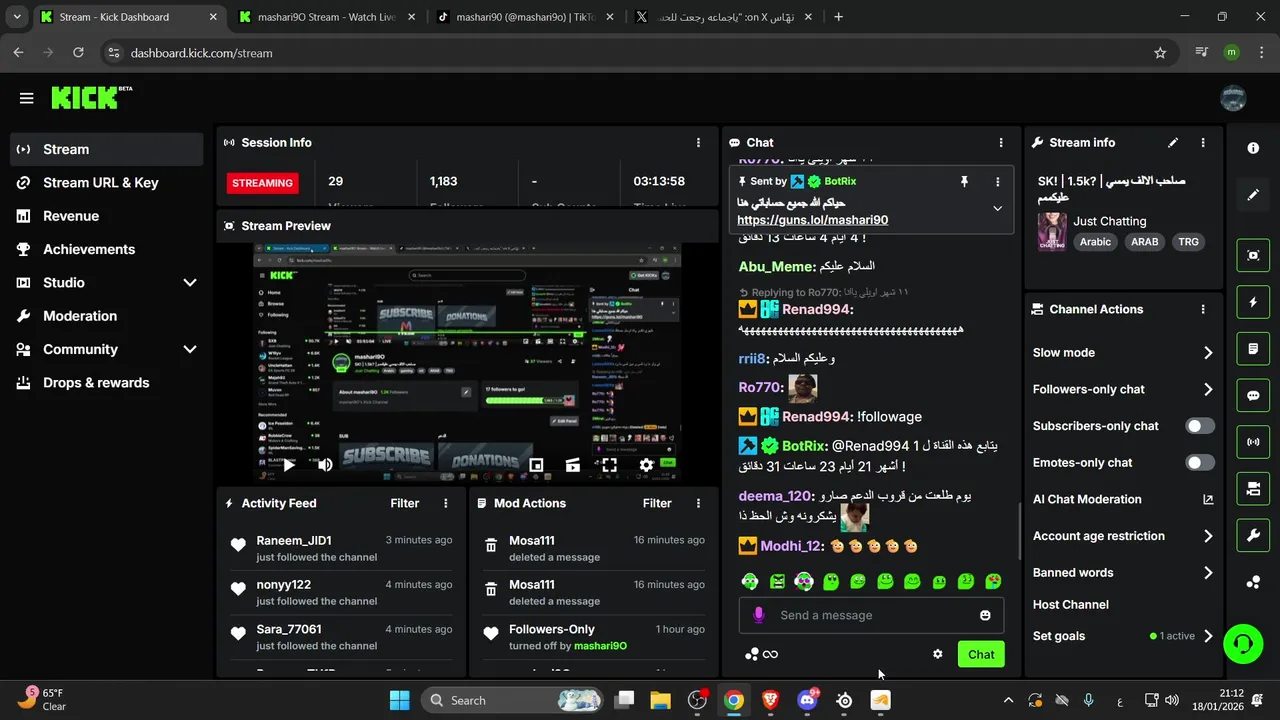Open Discord from the Windows taskbar
The image size is (1280, 720).
coord(808,700)
